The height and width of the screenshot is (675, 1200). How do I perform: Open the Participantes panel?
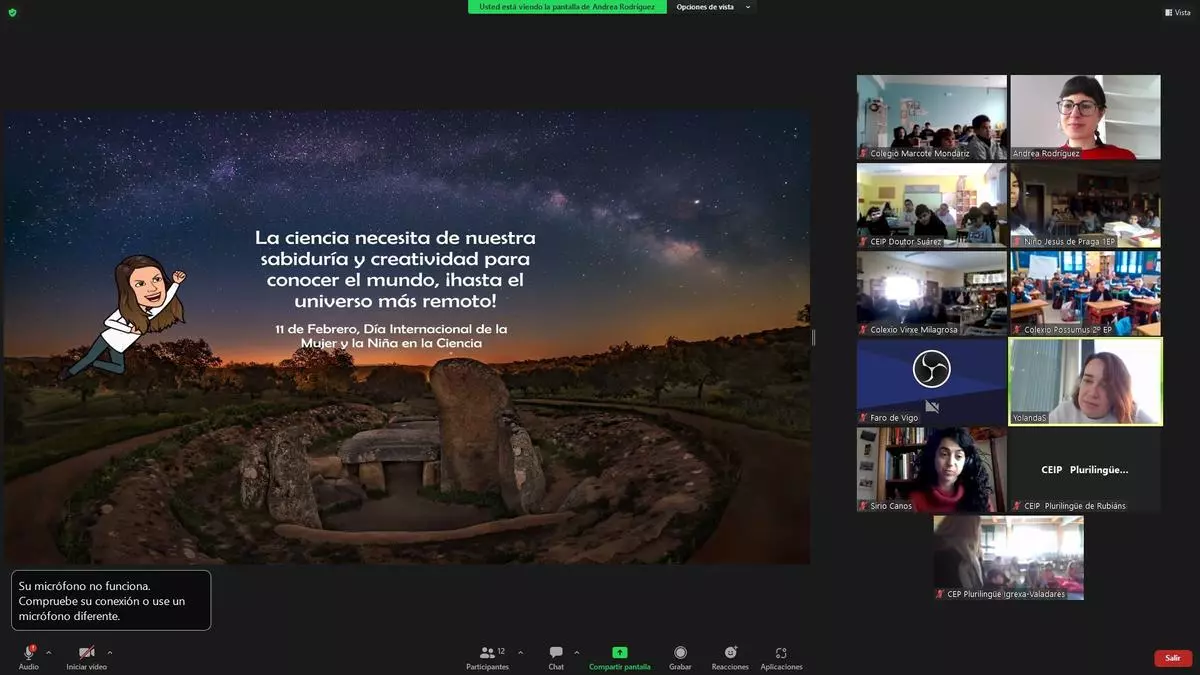487,657
